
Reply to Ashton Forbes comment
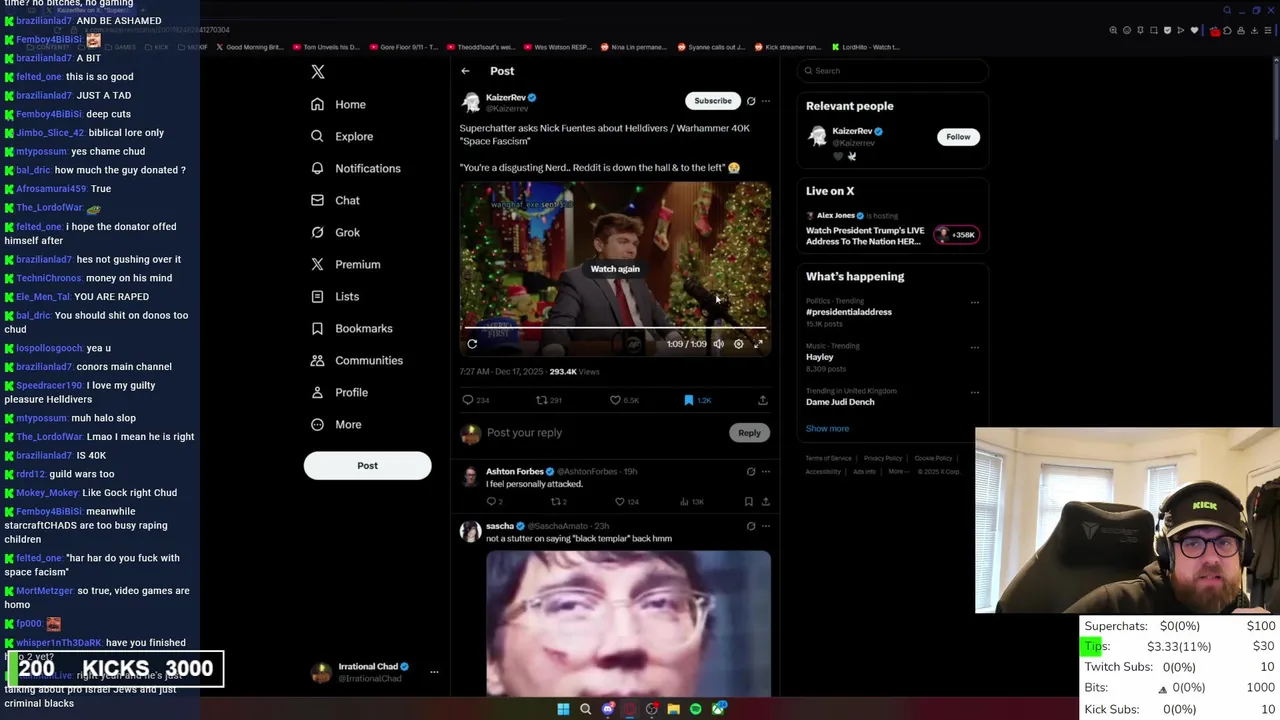tap(494, 501)
